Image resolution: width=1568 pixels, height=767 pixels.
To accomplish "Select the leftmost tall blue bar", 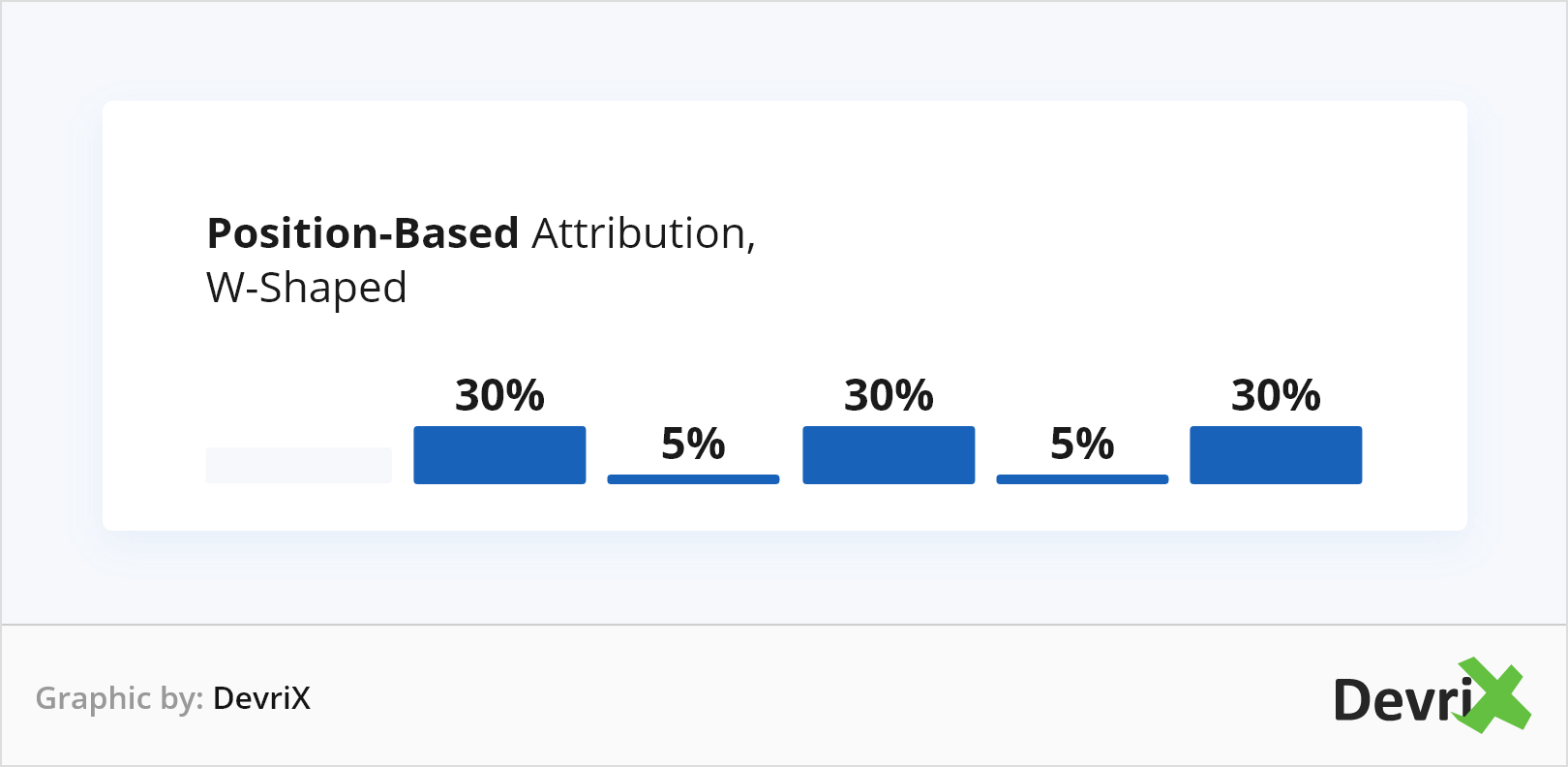I will (x=499, y=455).
